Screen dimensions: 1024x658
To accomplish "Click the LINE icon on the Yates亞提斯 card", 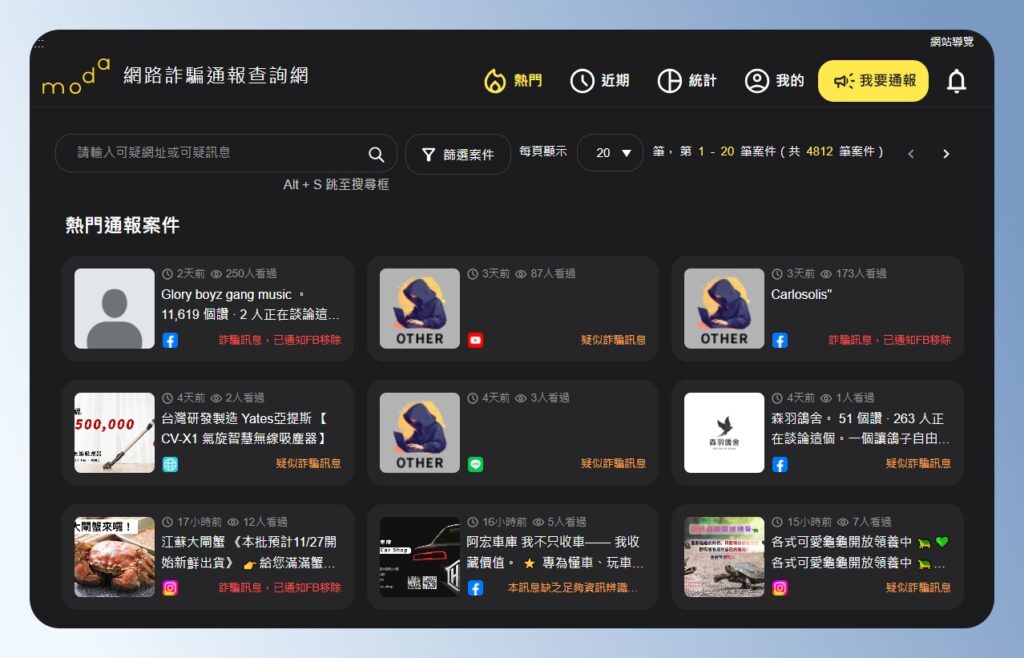I will point(170,465).
